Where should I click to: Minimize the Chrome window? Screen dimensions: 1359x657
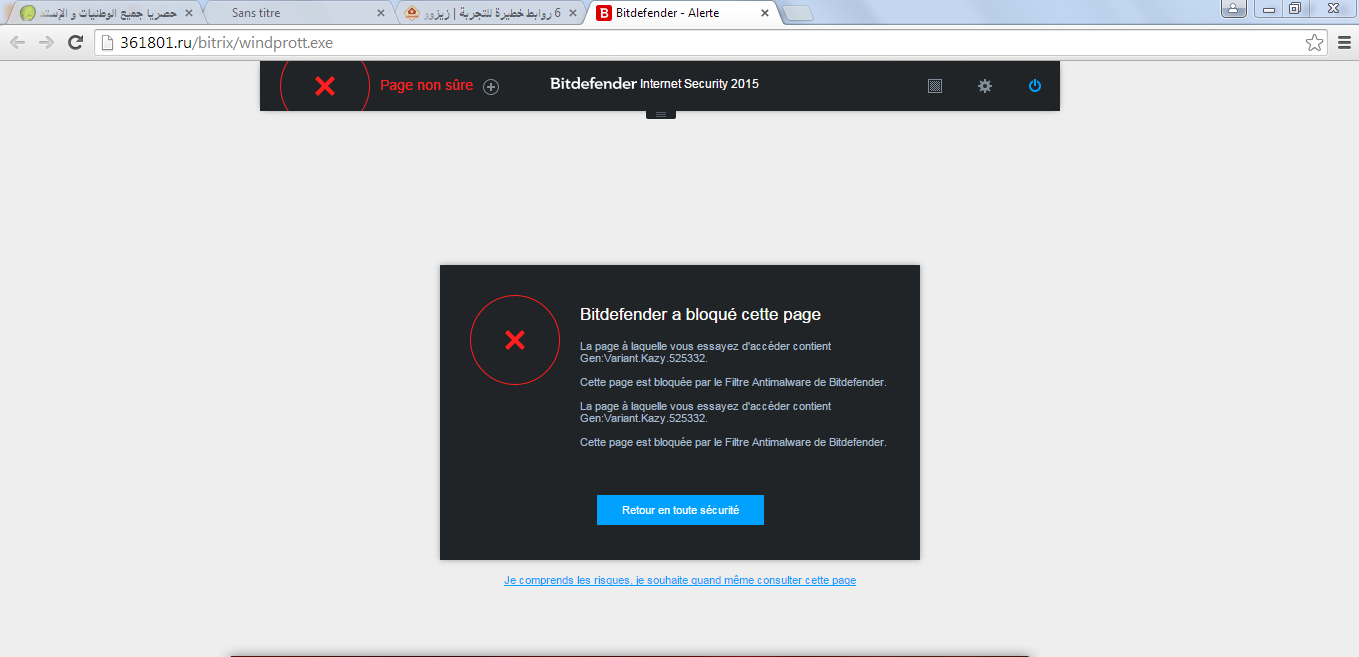pos(1269,8)
